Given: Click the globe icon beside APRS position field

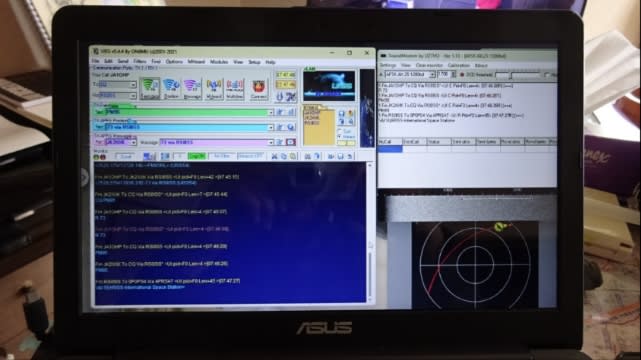Looking at the screenshot, I should [x=291, y=127].
